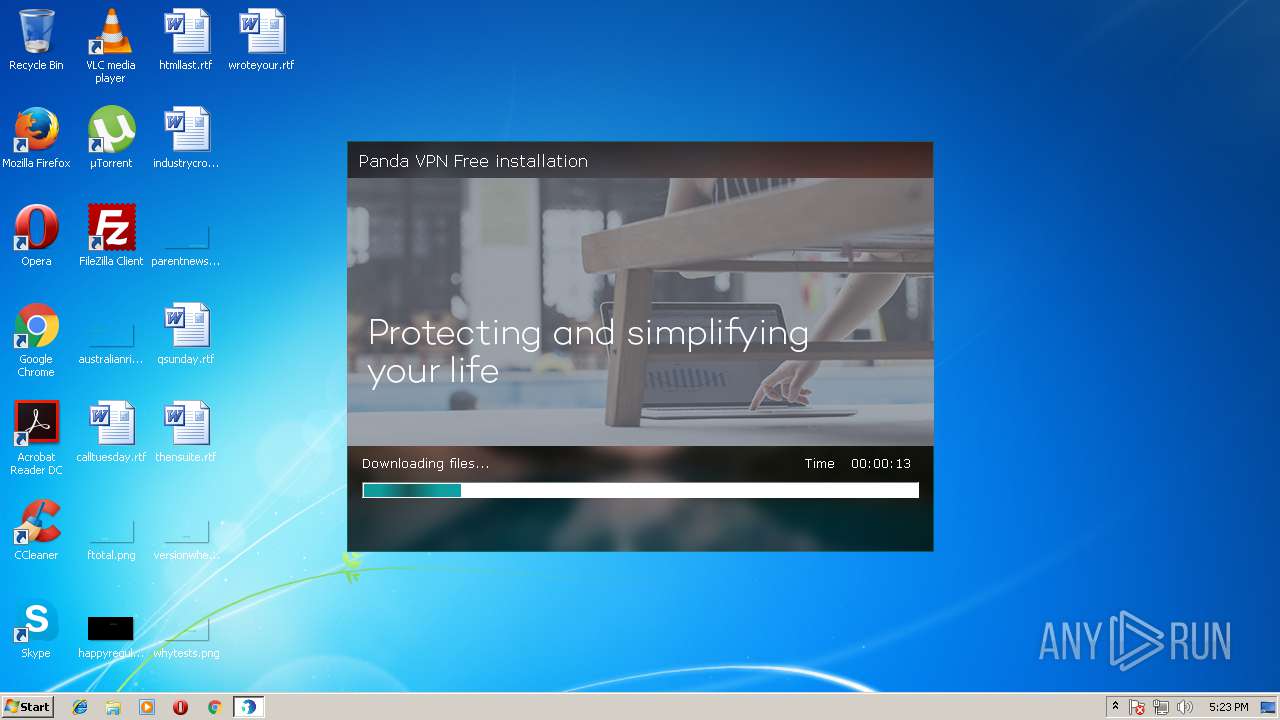This screenshot has width=1280, height=720.
Task: Open the 5:23 PM clock
Action: (1228, 707)
